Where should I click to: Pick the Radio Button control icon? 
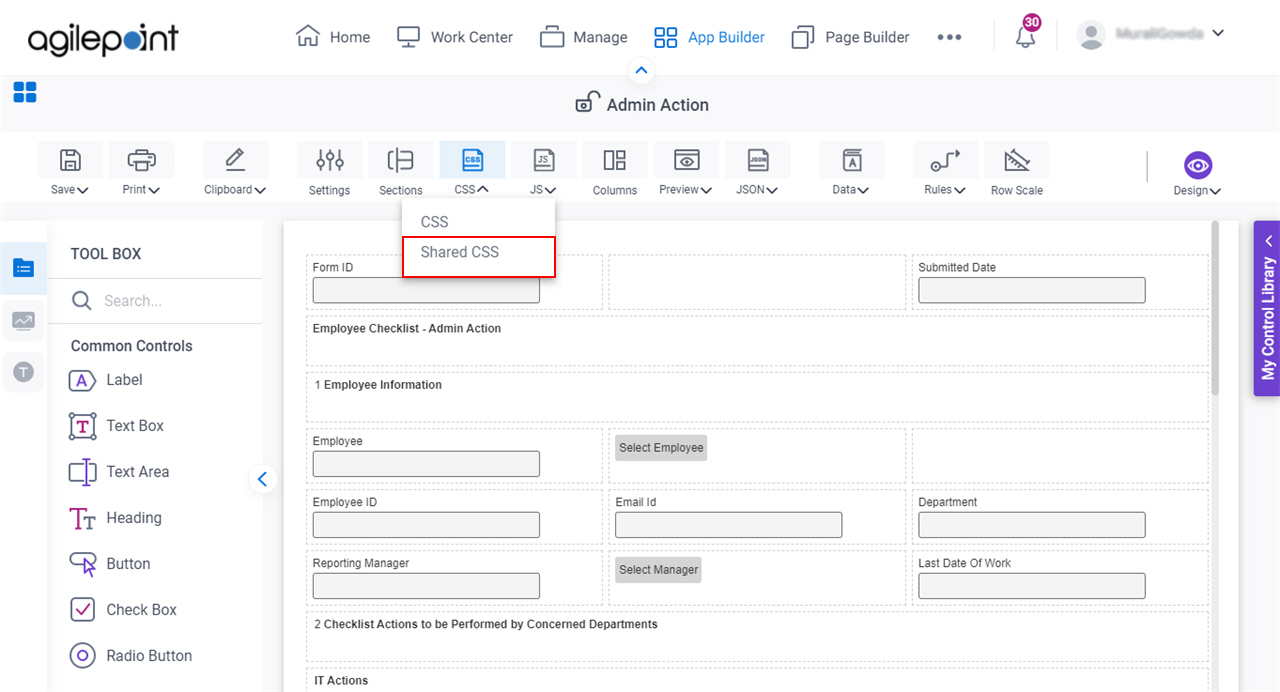coord(82,656)
